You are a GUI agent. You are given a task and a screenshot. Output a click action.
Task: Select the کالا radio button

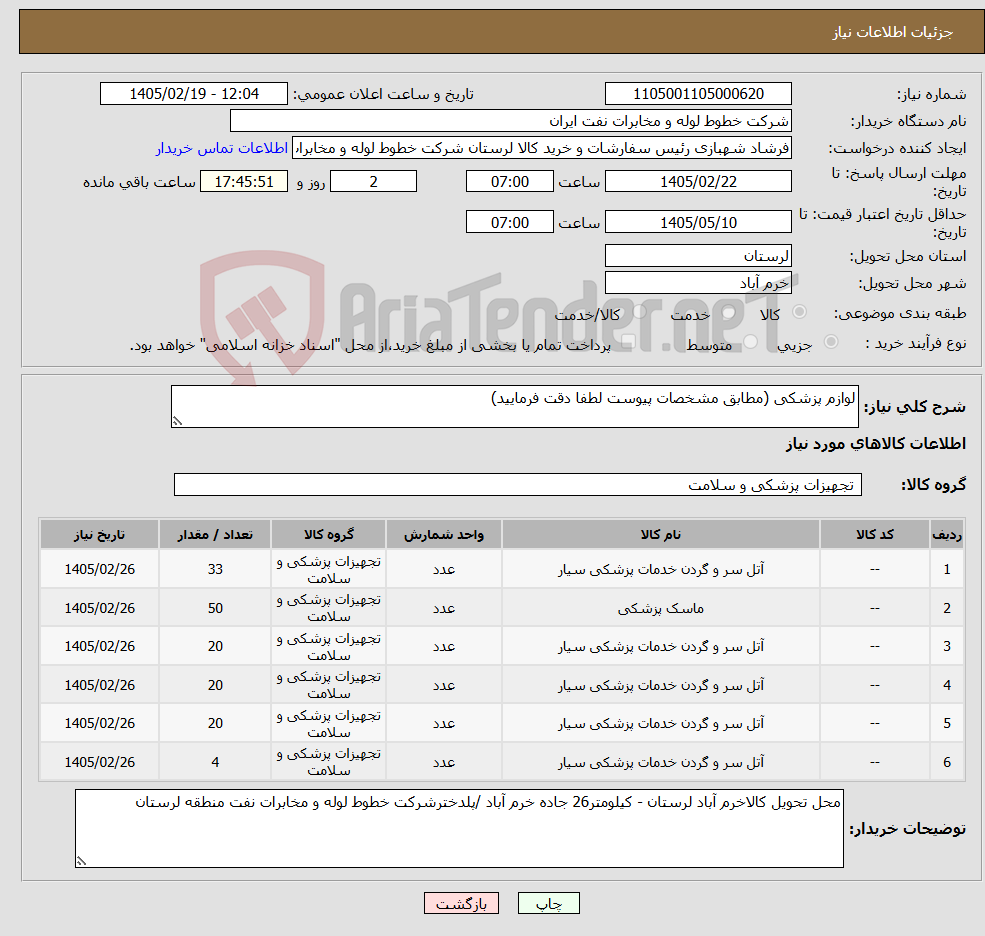coord(800,312)
